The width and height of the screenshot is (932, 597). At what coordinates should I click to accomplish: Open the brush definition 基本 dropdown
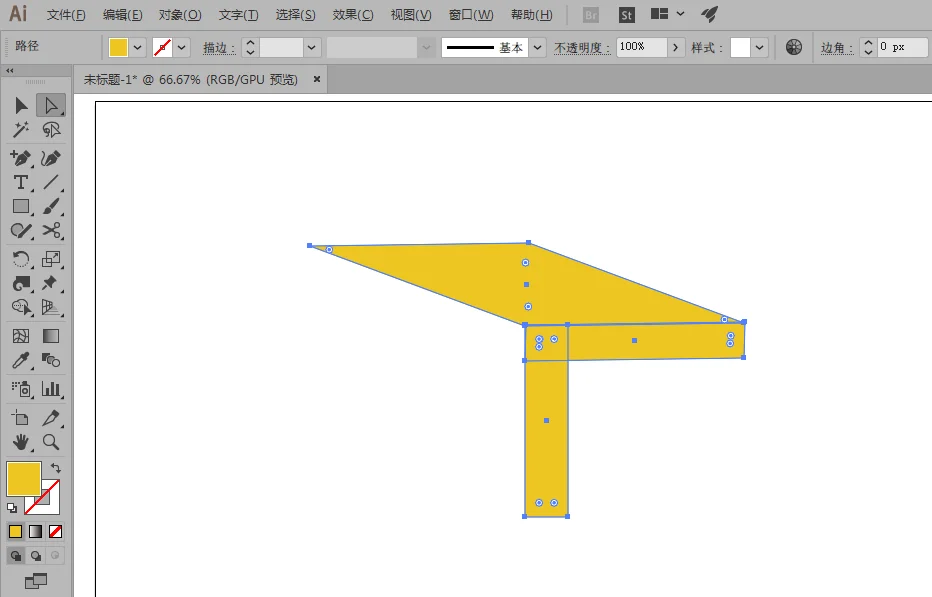[537, 48]
